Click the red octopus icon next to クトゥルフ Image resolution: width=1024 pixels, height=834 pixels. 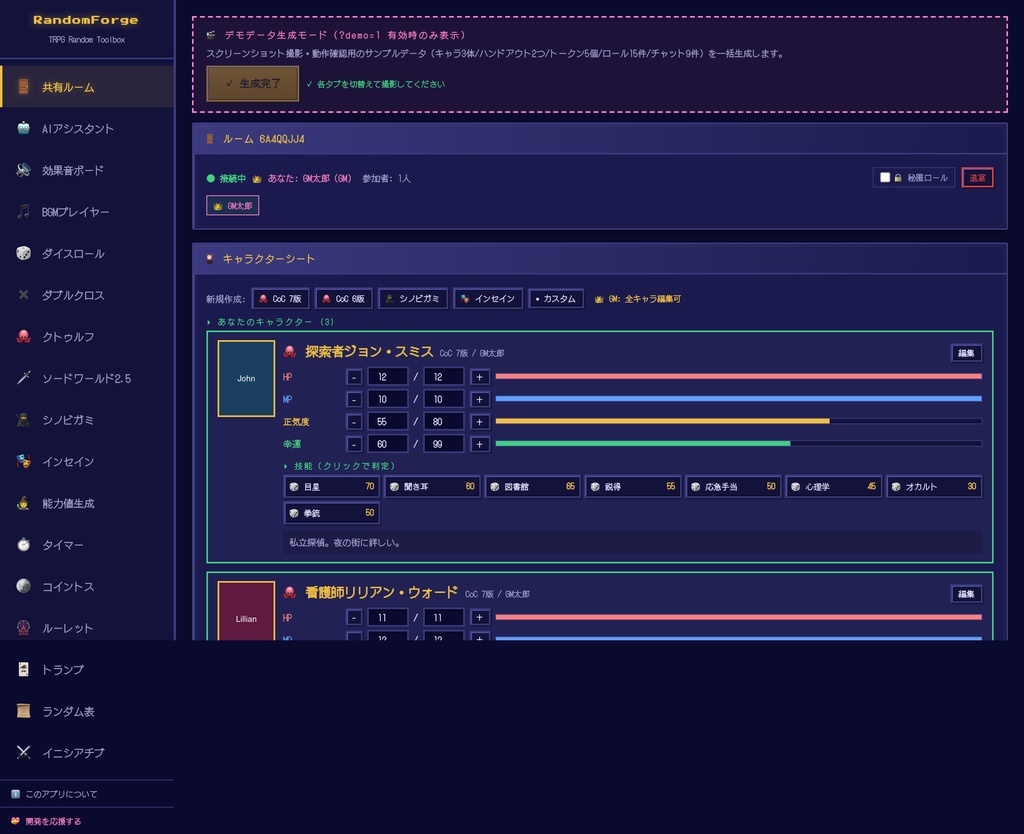[24, 337]
